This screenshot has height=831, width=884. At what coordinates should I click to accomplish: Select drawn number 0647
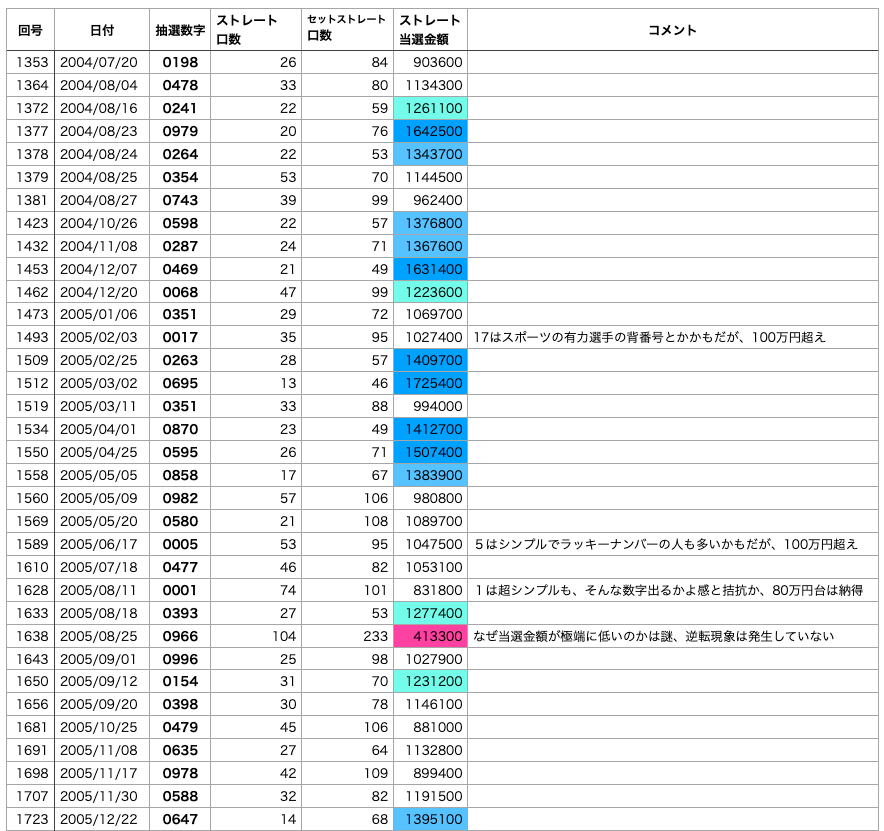[180, 819]
